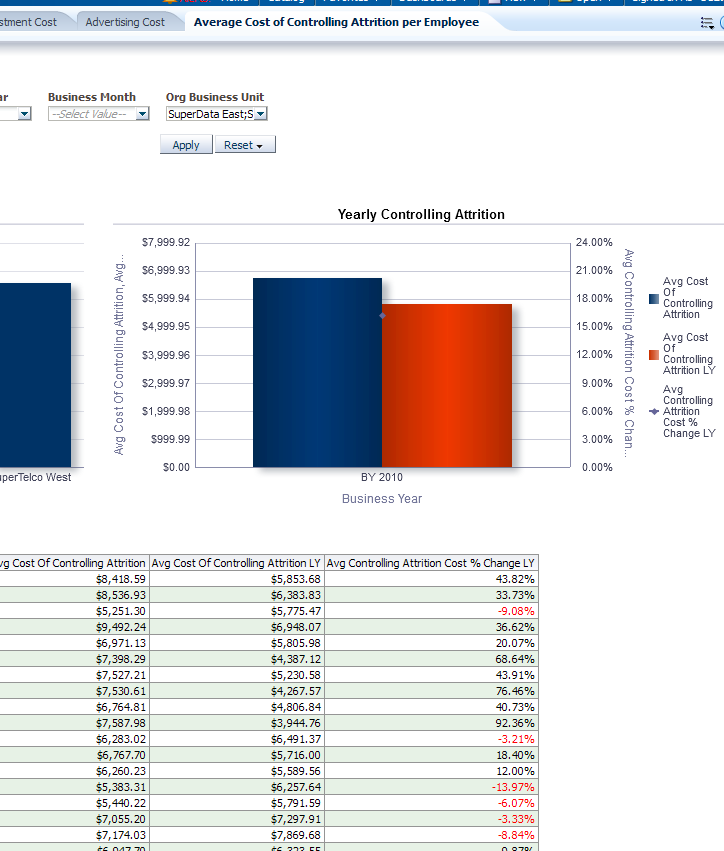
Task: Click the diamond data point on the chart
Action: (382, 315)
